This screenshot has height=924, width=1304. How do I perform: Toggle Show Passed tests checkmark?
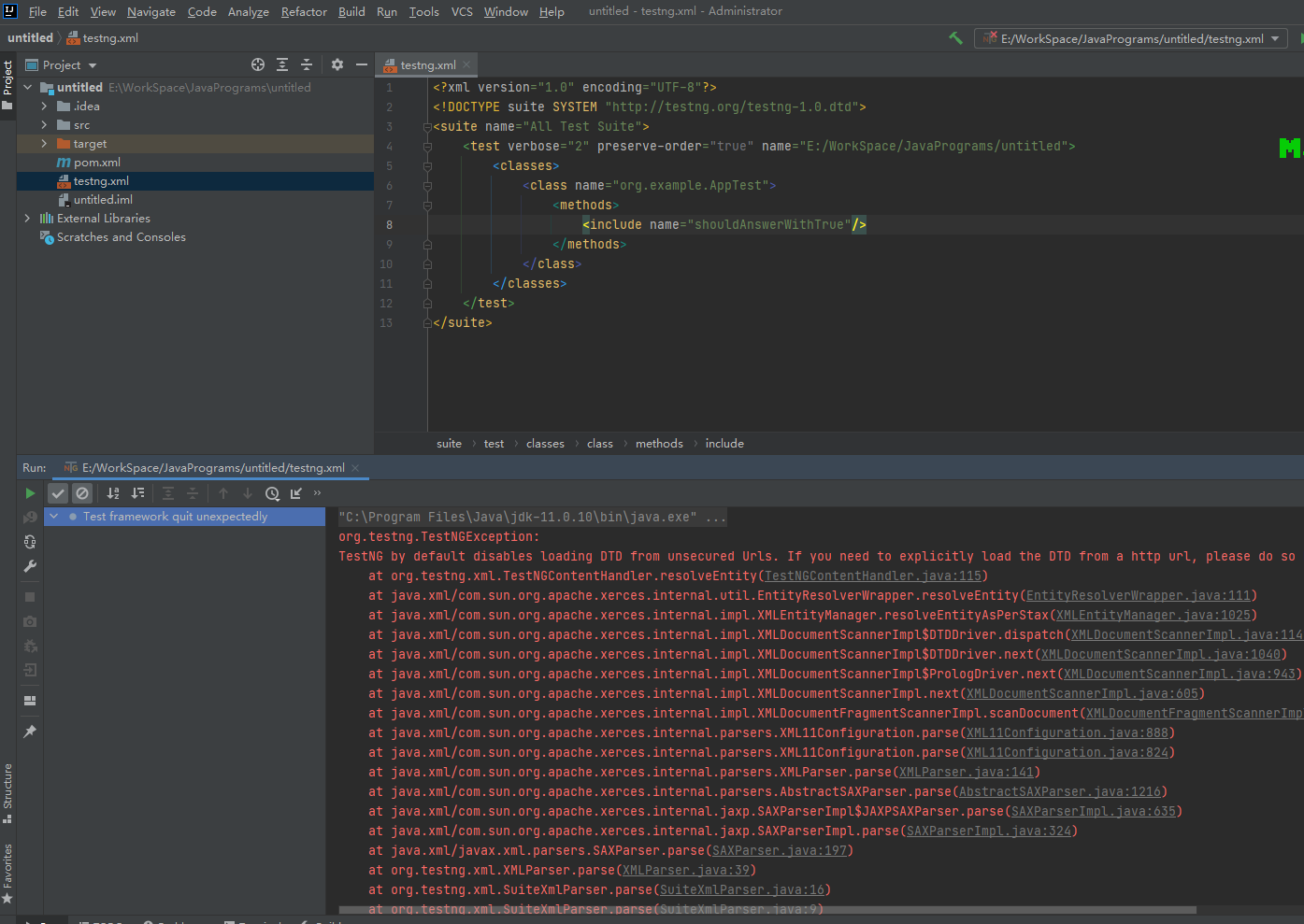coord(58,493)
